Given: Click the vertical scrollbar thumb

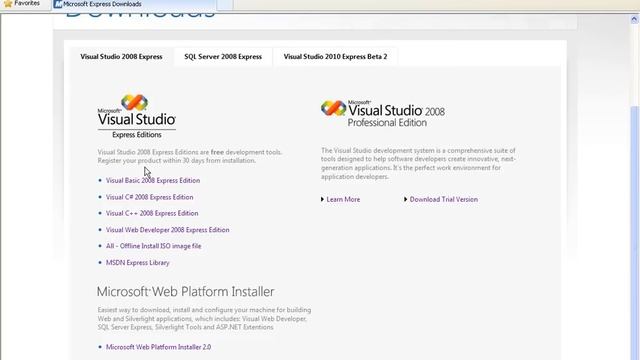Looking at the screenshot, I should click(634, 233).
